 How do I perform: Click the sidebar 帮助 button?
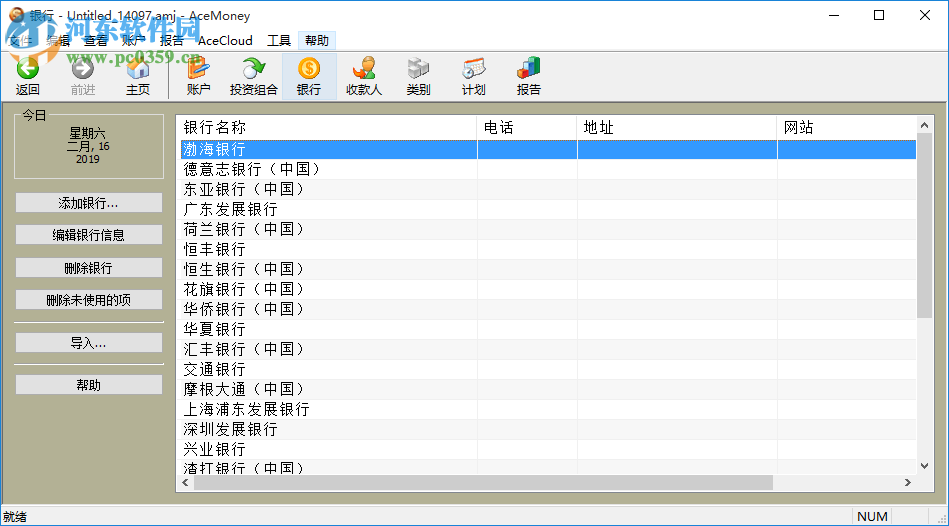(x=88, y=385)
